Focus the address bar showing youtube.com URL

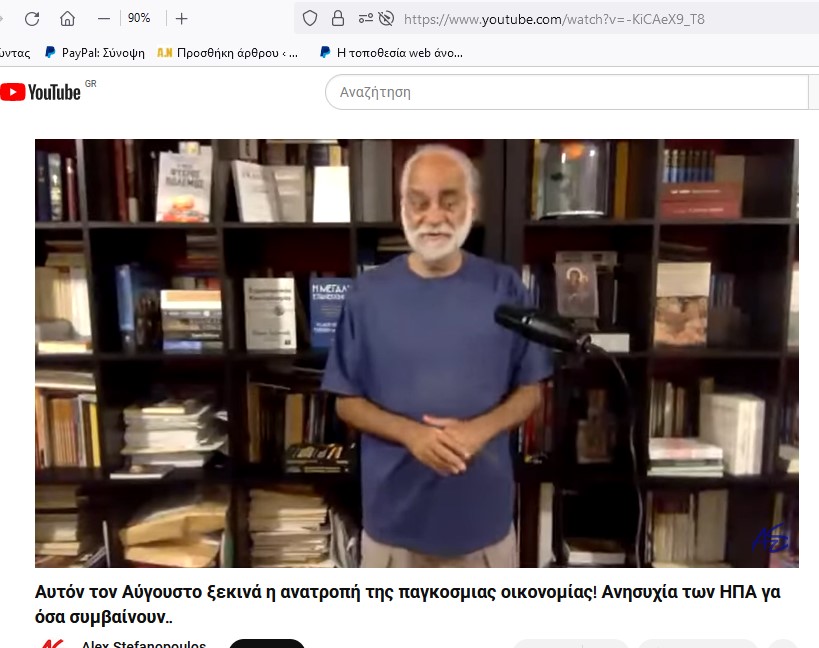[554, 19]
